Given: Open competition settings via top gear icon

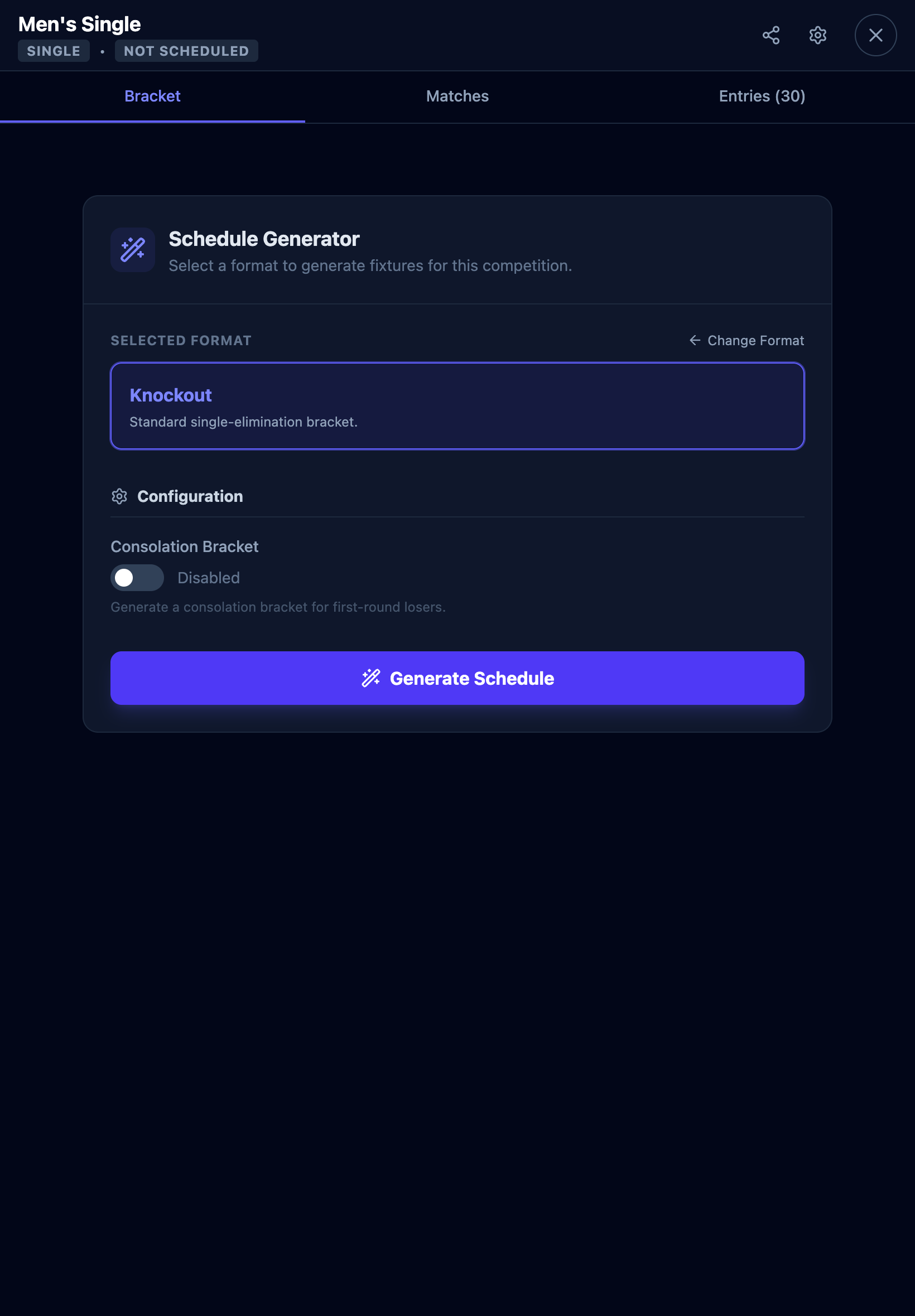Looking at the screenshot, I should [x=817, y=36].
